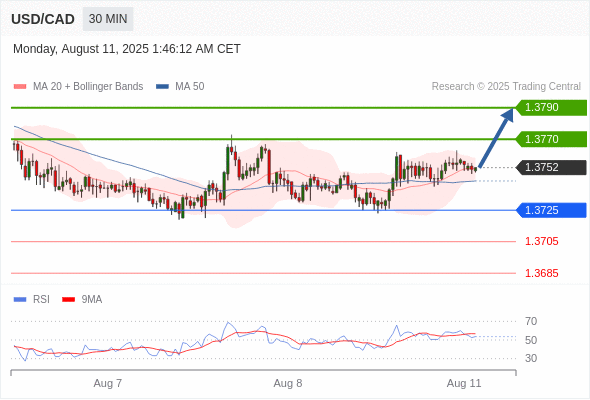Select the 1.3790 green resistance label
Screen dimensions: 590x400
tap(551, 107)
